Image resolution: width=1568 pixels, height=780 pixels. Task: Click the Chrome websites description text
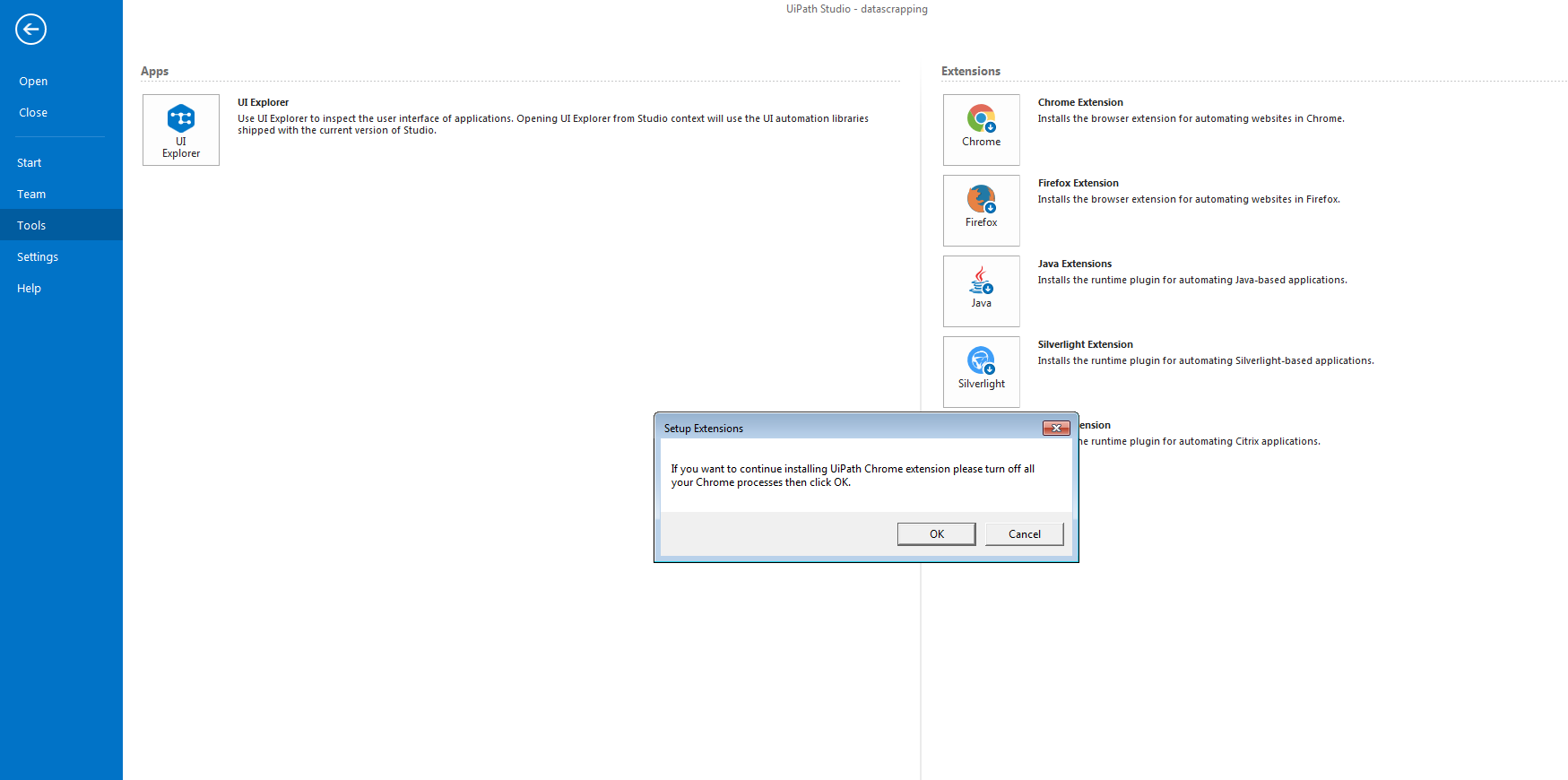1191,118
